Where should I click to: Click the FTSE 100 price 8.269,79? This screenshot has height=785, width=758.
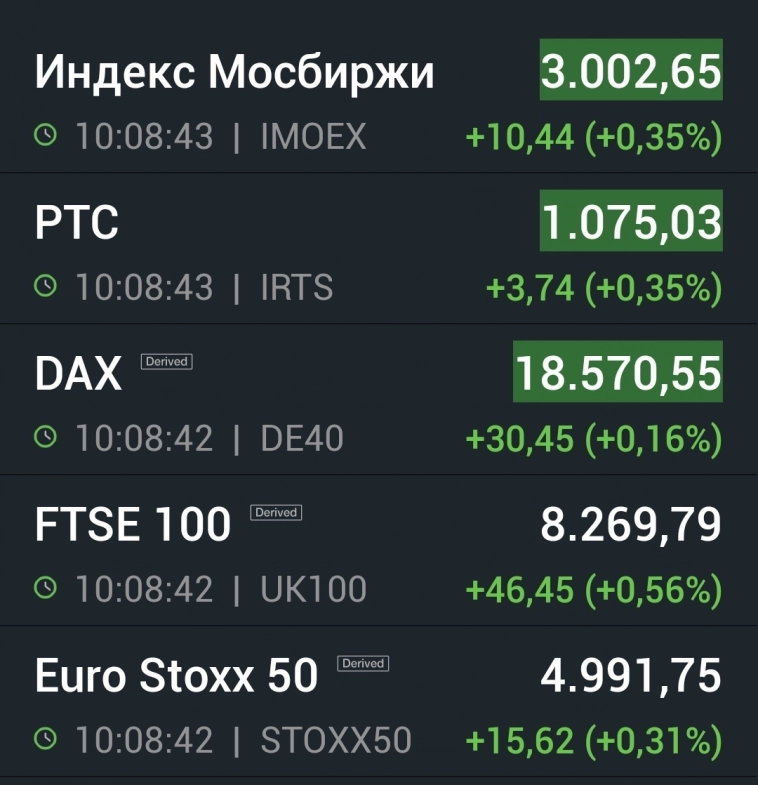[x=631, y=525]
